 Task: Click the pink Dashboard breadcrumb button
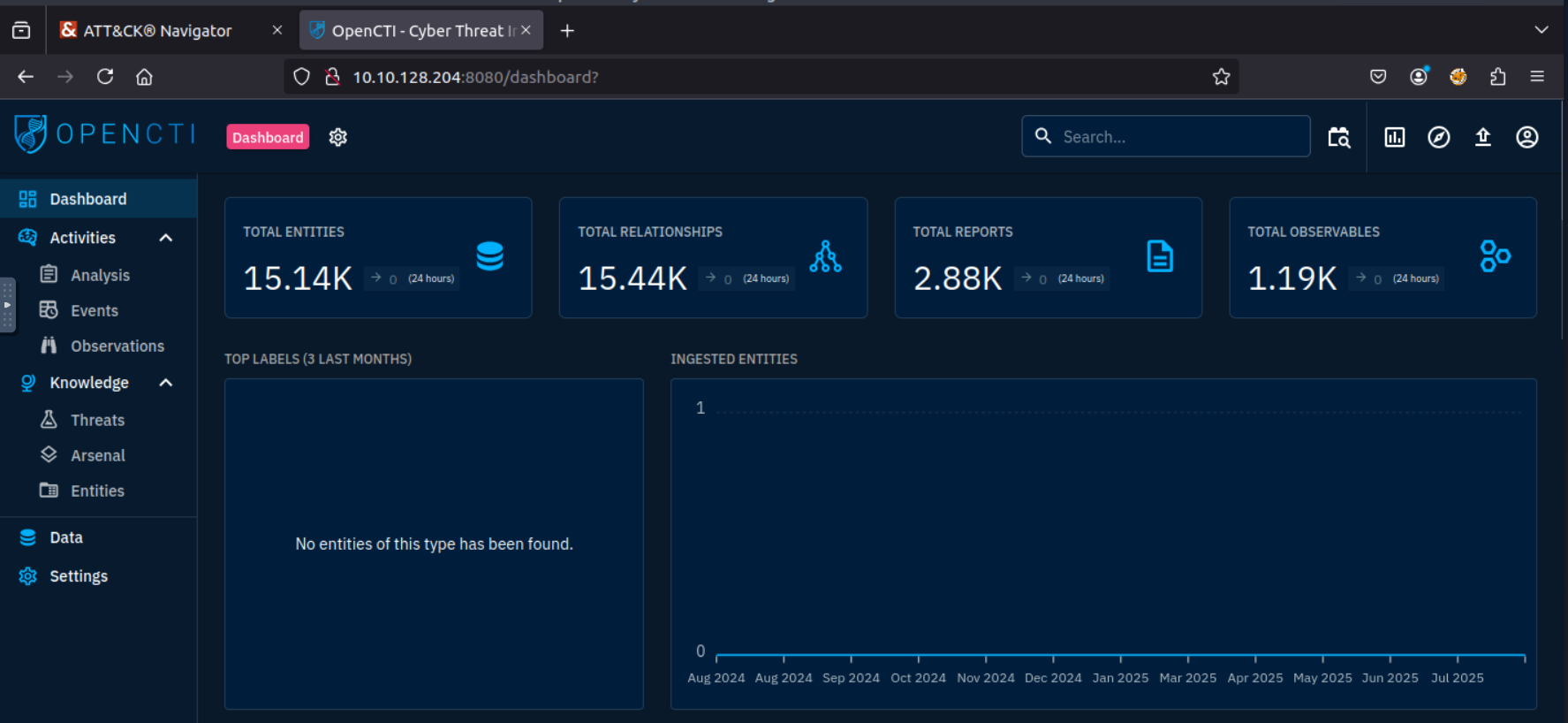click(x=268, y=137)
